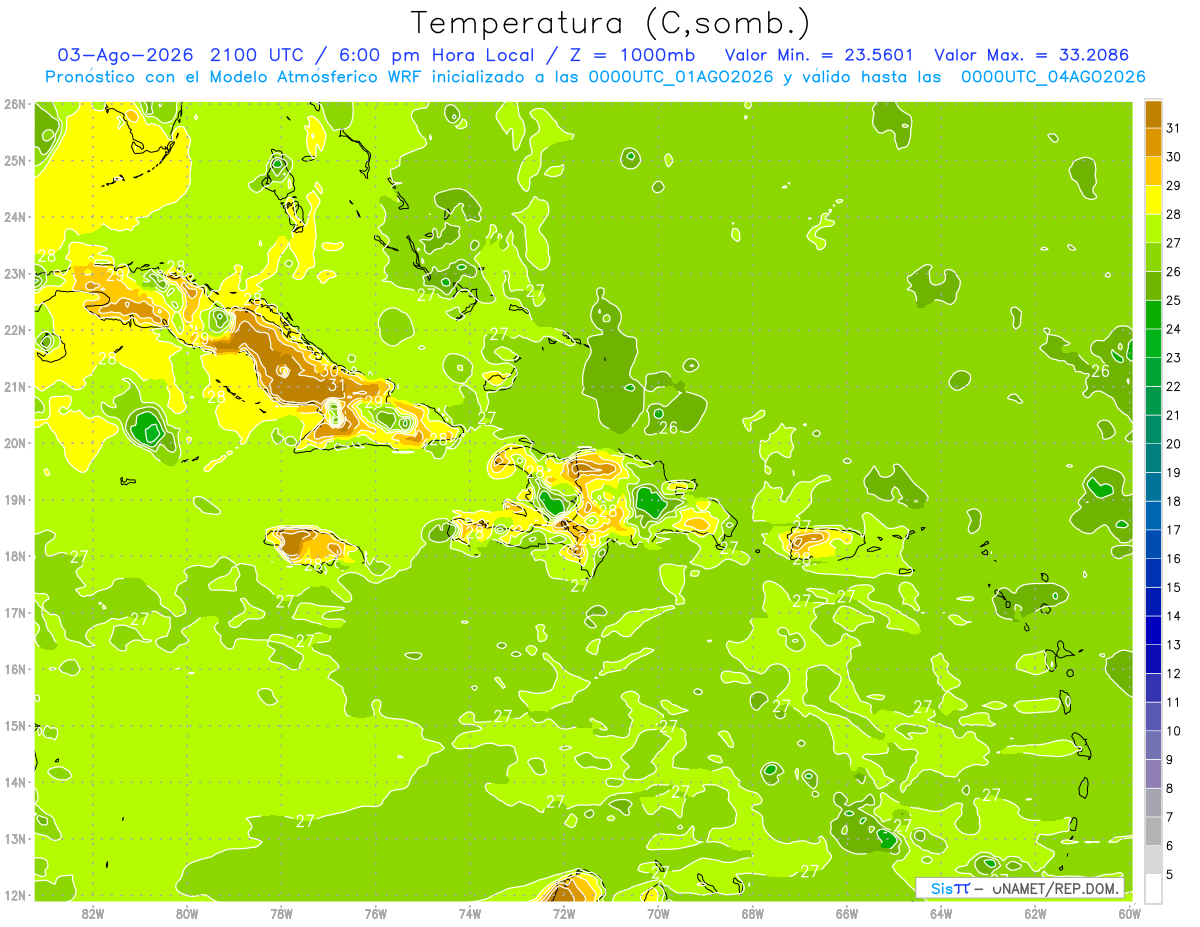Click the "Valor Max. = 33.2086" text
This screenshot has height=927, width=1200.
(1032, 55)
